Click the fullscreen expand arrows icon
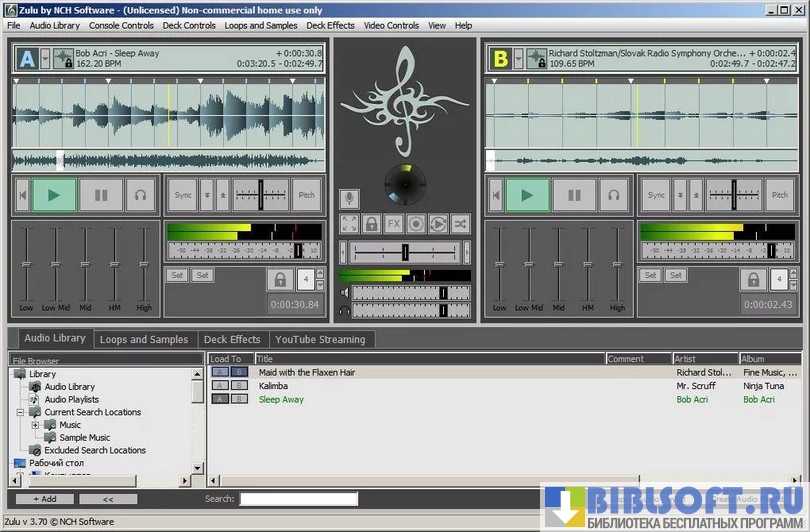810x532 pixels. (x=349, y=224)
